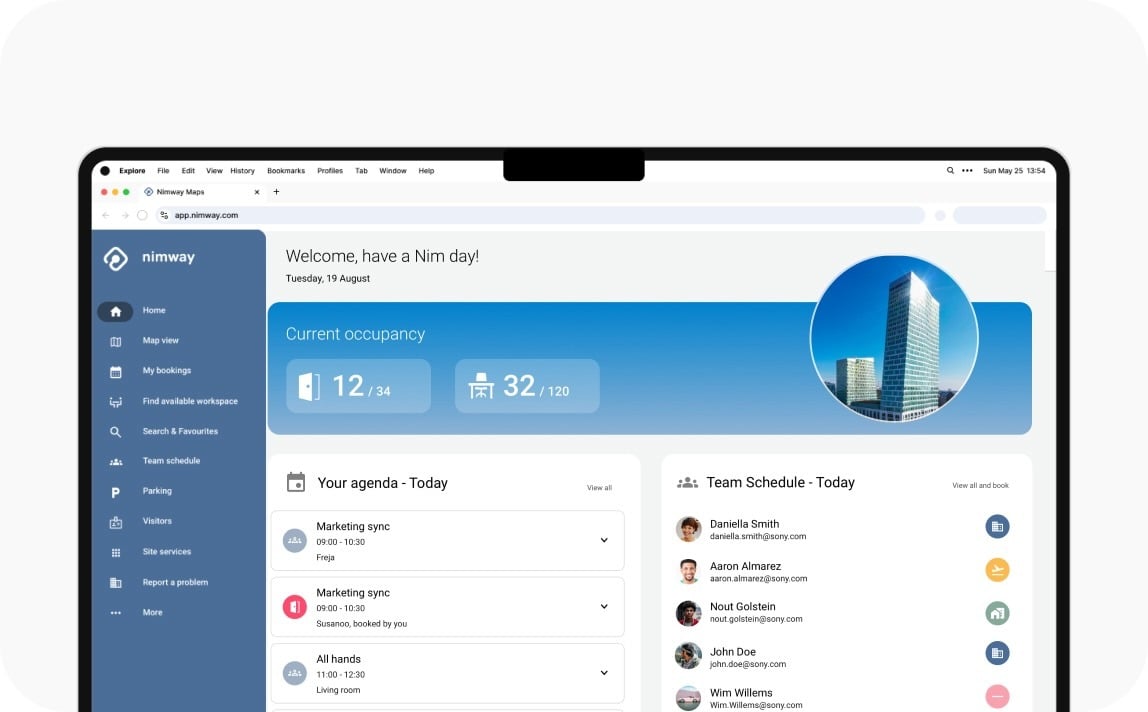Image resolution: width=1148 pixels, height=712 pixels.
Task: Open Map view from sidebar icon
Action: click(x=116, y=341)
